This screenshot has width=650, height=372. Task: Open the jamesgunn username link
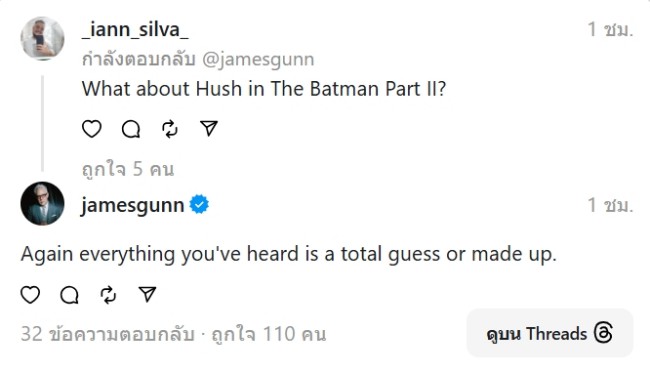point(133,205)
